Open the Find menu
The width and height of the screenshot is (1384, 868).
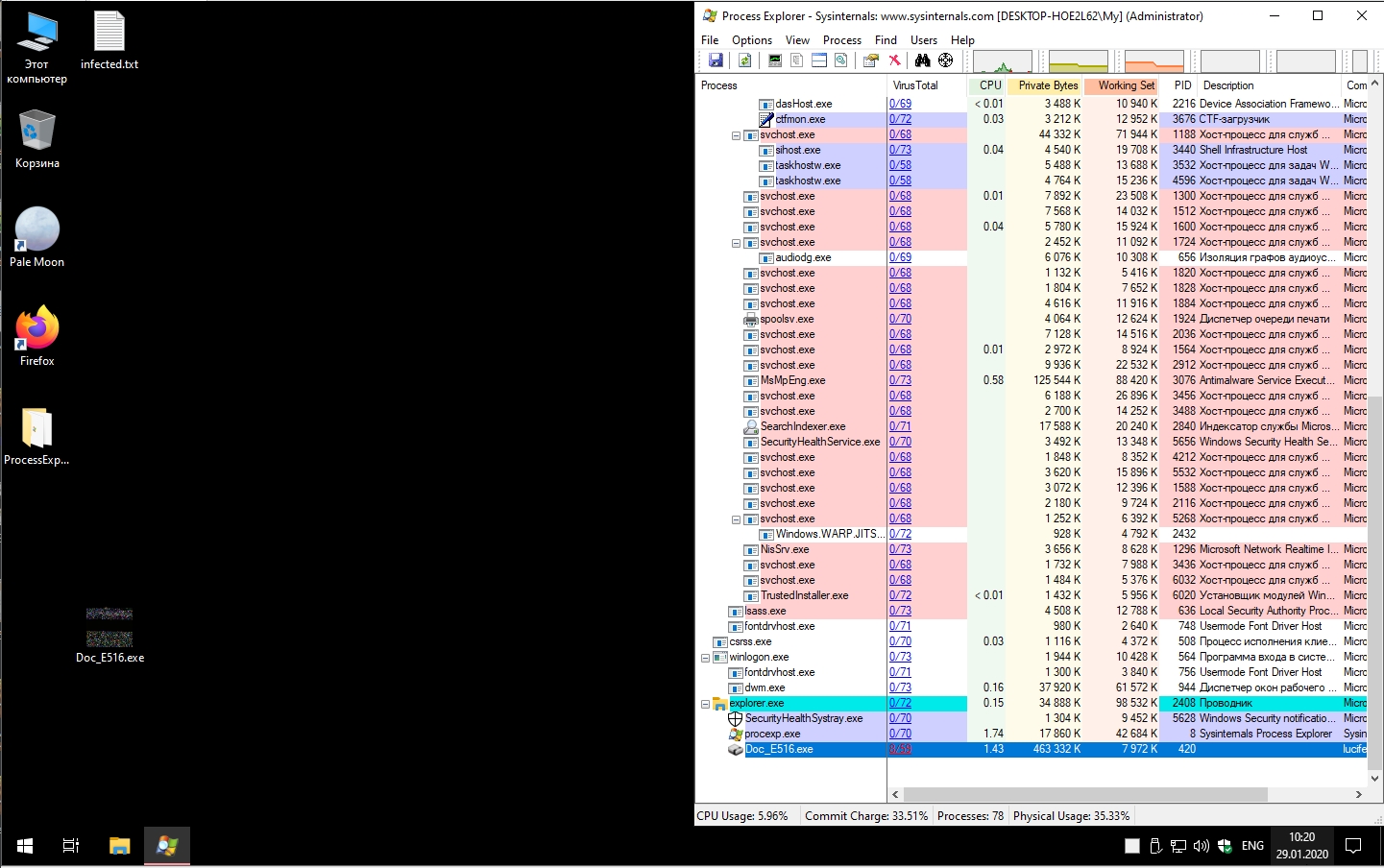click(886, 40)
